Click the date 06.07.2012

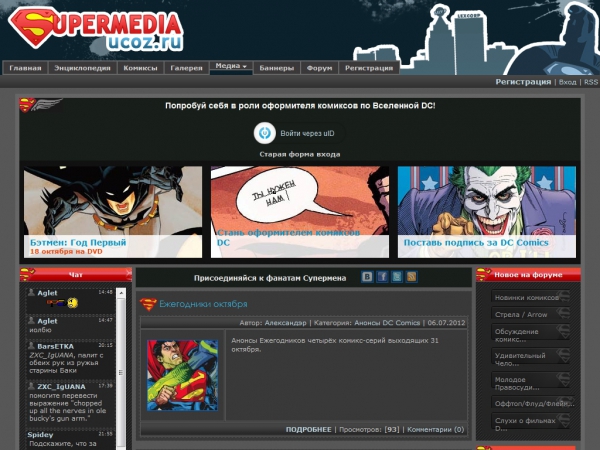(x=446, y=323)
